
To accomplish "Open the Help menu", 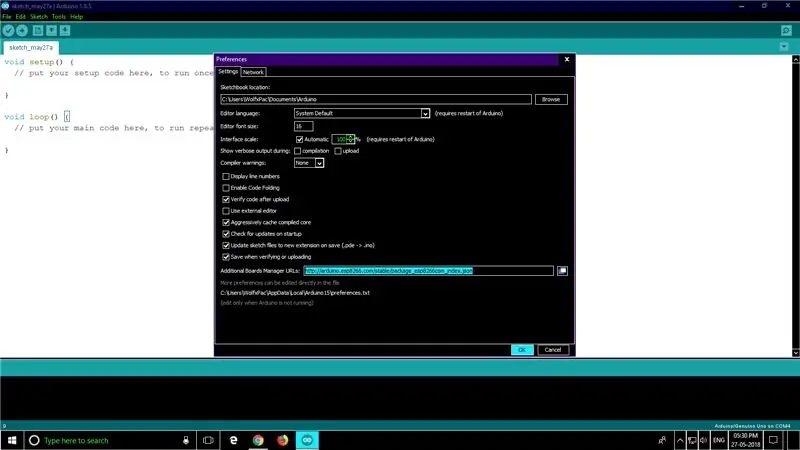I will pyautogui.click(x=77, y=17).
